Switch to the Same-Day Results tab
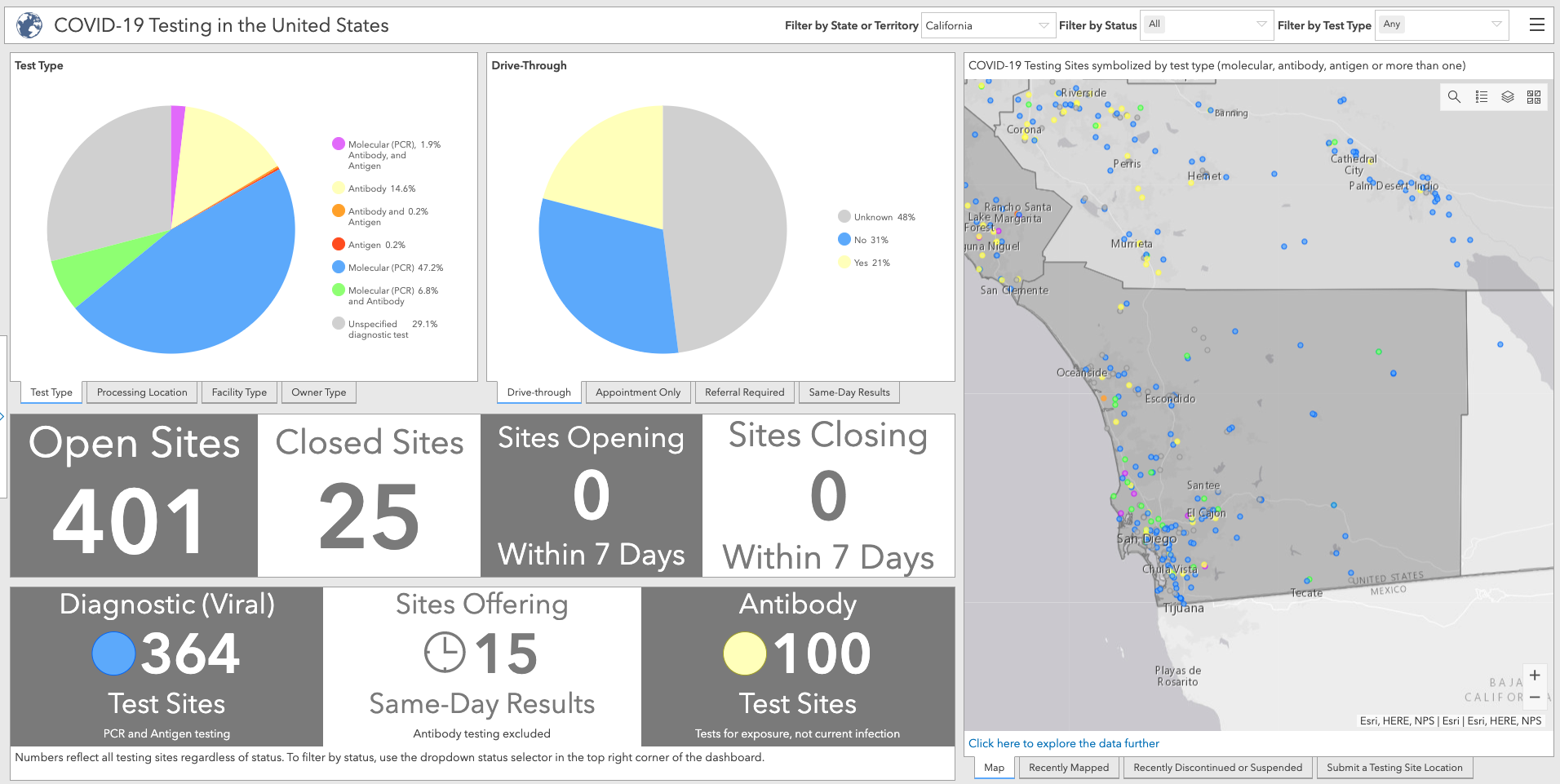The width and height of the screenshot is (1560, 784). 849,392
